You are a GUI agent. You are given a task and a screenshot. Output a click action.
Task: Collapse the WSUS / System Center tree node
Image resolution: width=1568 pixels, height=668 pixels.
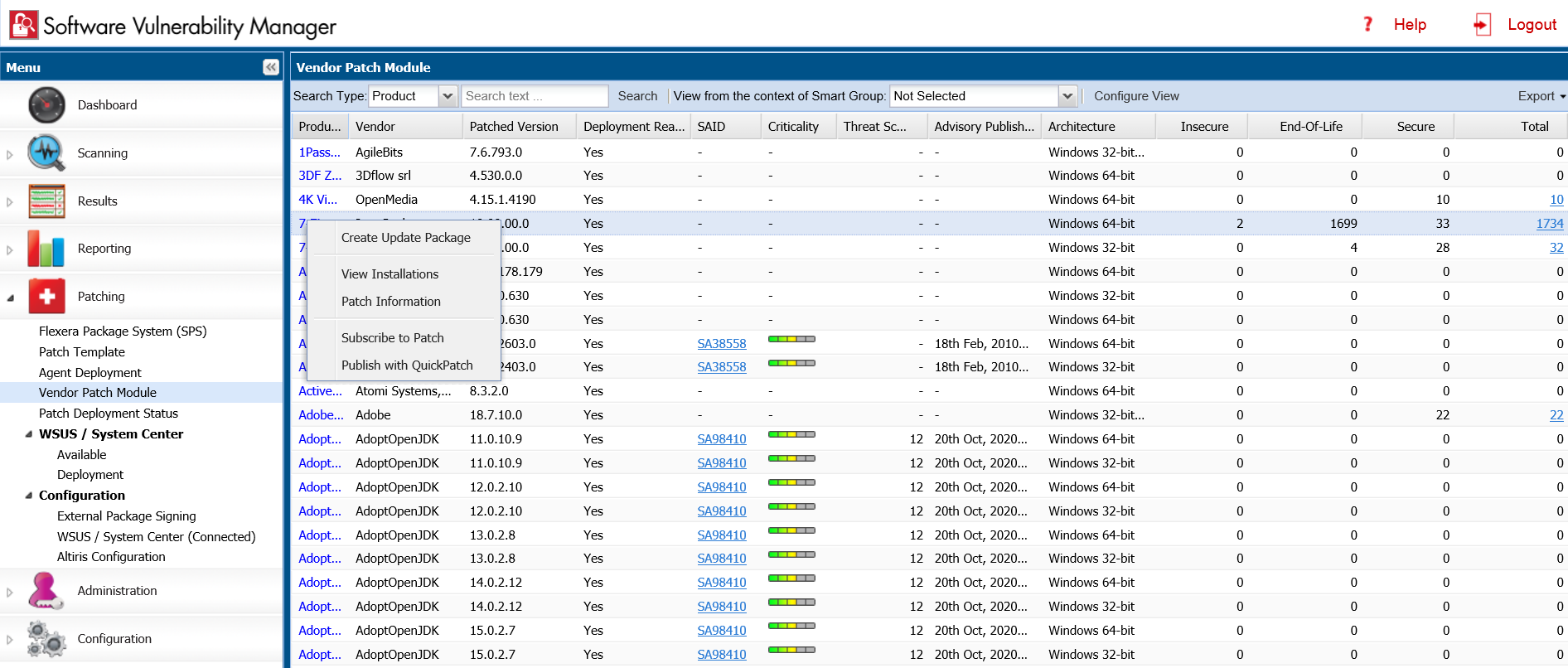tap(29, 434)
